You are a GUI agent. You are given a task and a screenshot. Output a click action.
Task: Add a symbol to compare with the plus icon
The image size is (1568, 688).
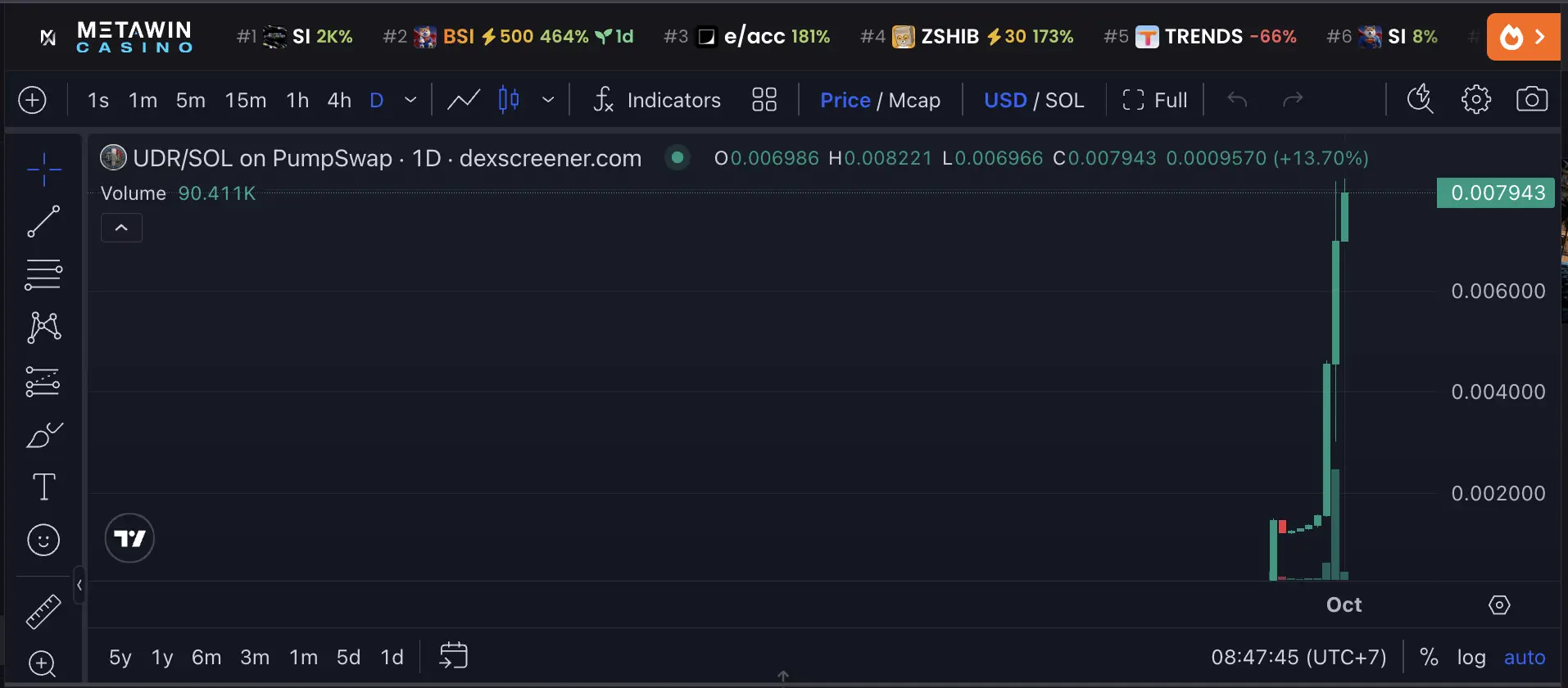tap(32, 100)
